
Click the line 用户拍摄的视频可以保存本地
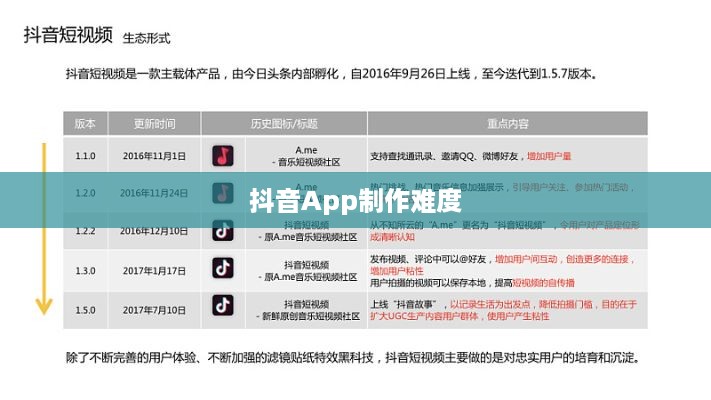[x=429, y=283]
